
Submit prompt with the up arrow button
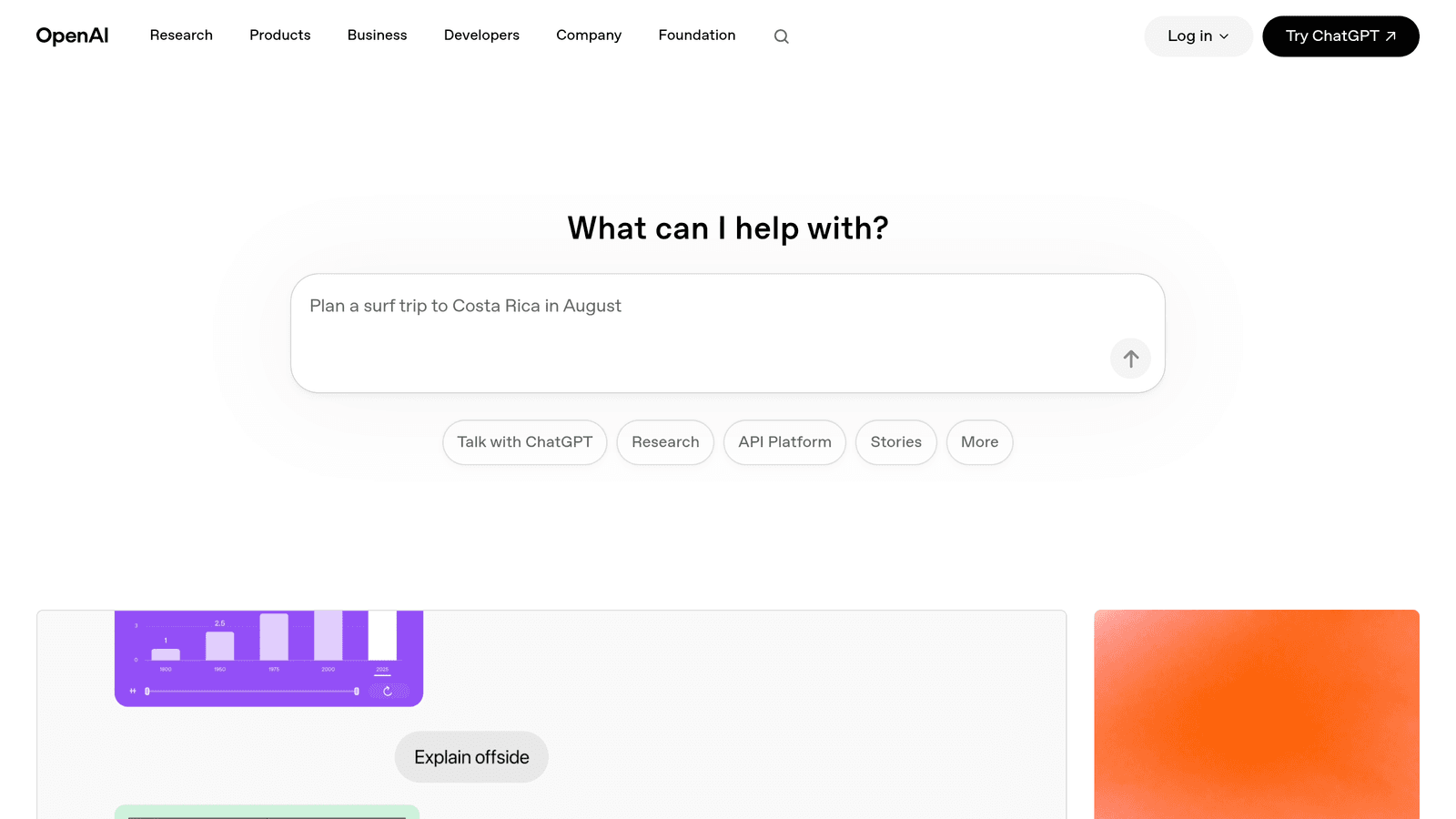(1130, 359)
